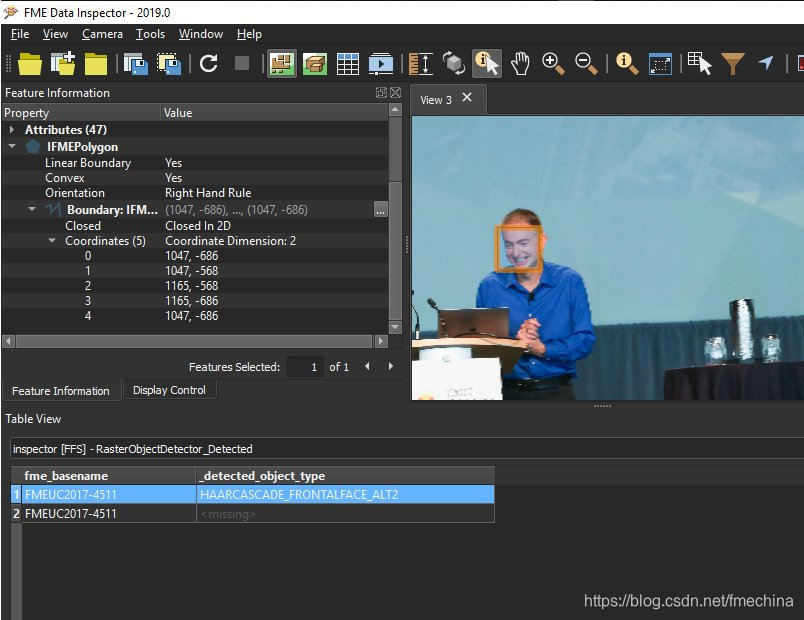
Task: Click the vertical scrollbar up arrow
Action: point(395,110)
